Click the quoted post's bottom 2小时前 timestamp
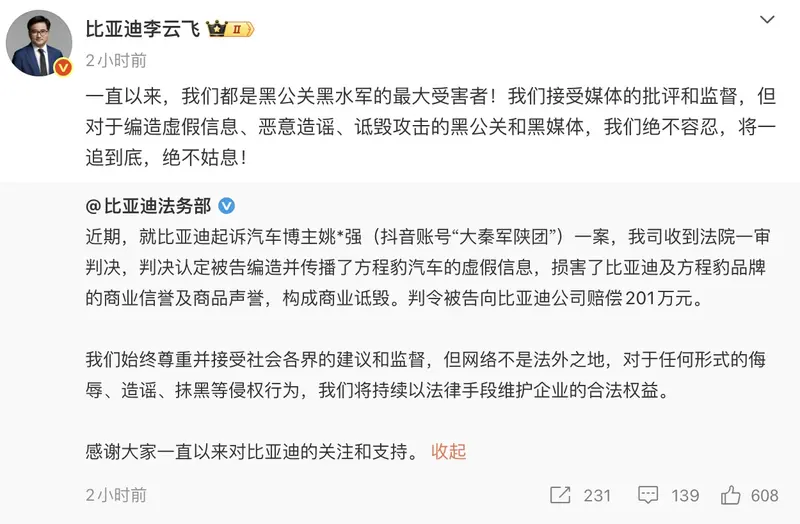Screen dimensions: 800x524 click(x=116, y=495)
